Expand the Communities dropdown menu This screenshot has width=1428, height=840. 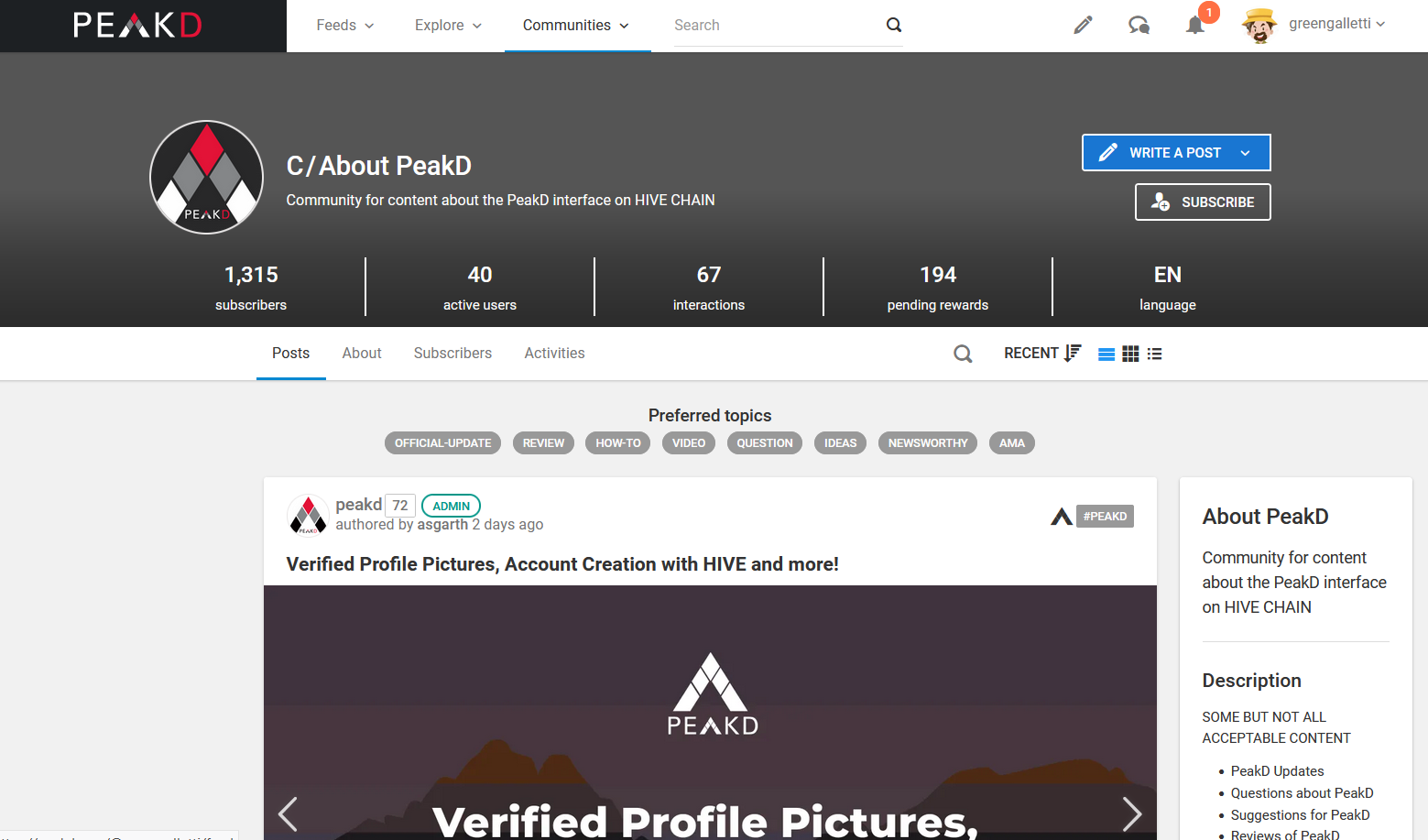pyautogui.click(x=576, y=26)
